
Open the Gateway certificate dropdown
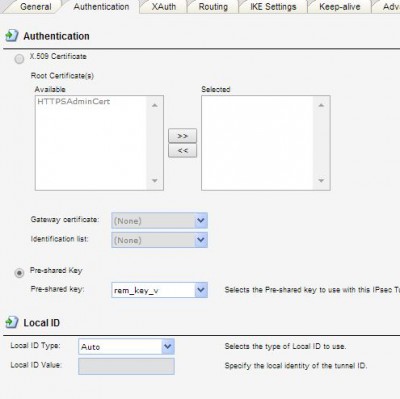[159, 221]
